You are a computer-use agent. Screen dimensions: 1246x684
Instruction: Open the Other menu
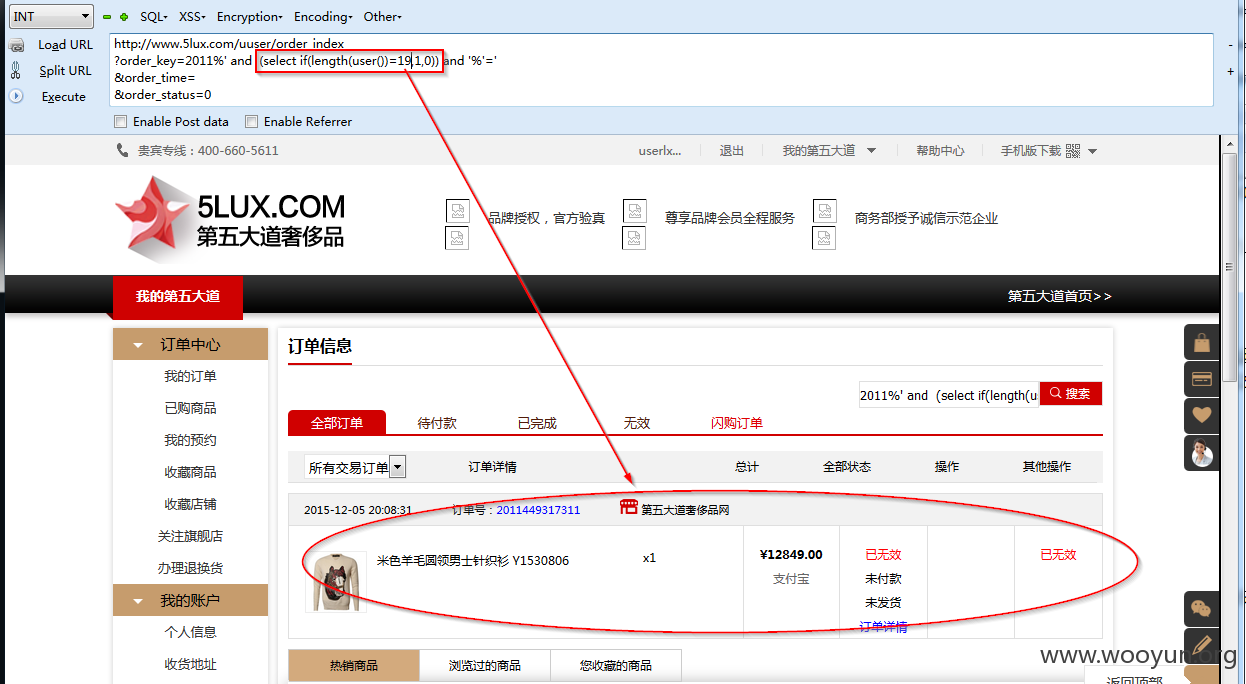[x=382, y=17]
